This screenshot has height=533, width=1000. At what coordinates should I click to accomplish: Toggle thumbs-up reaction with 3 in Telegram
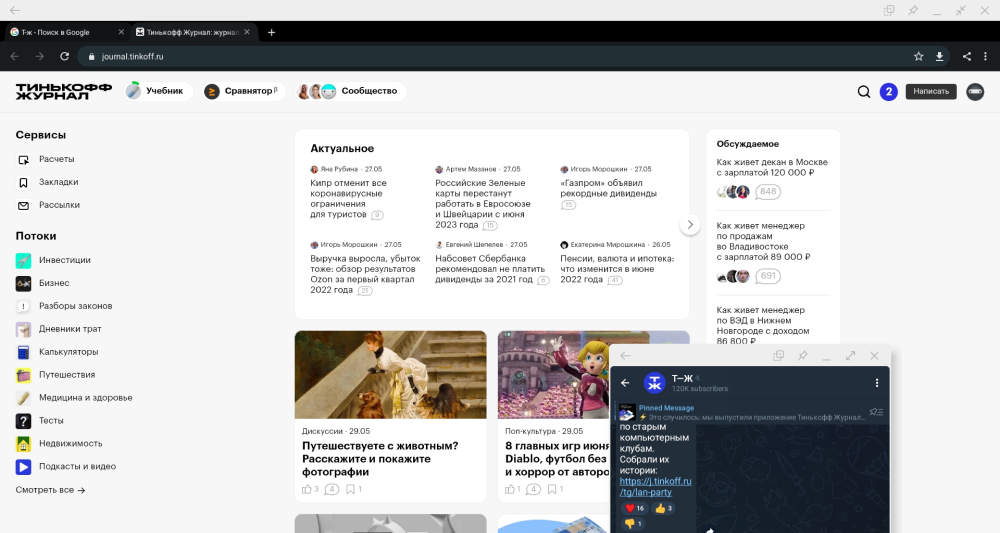click(x=663, y=508)
